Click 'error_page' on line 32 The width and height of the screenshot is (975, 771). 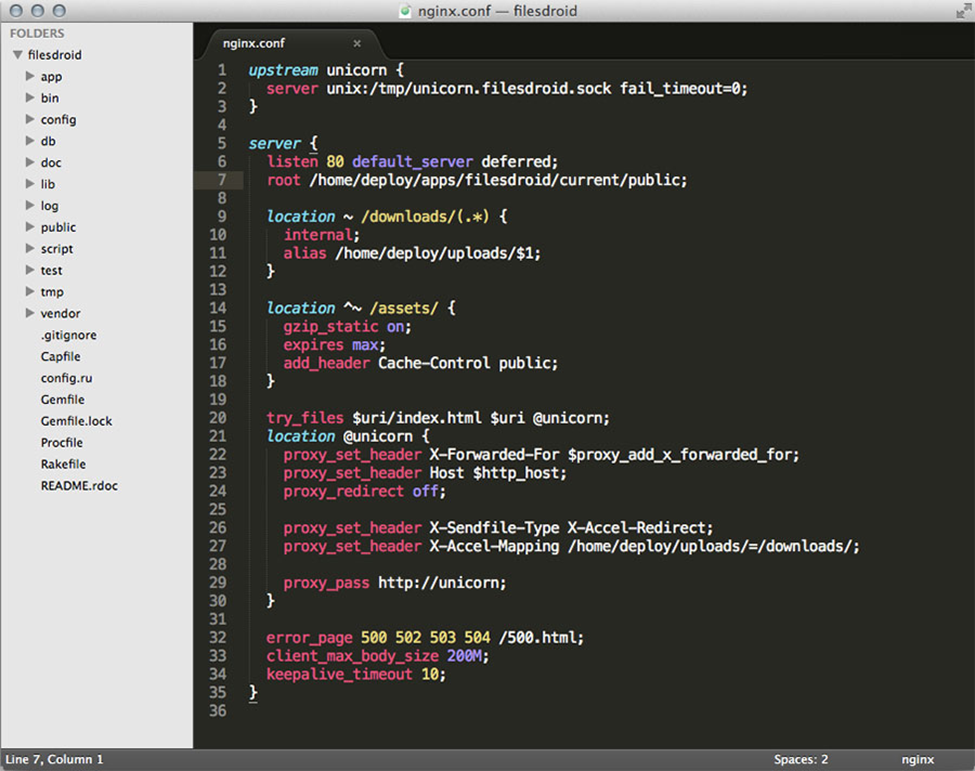pyautogui.click(x=309, y=637)
